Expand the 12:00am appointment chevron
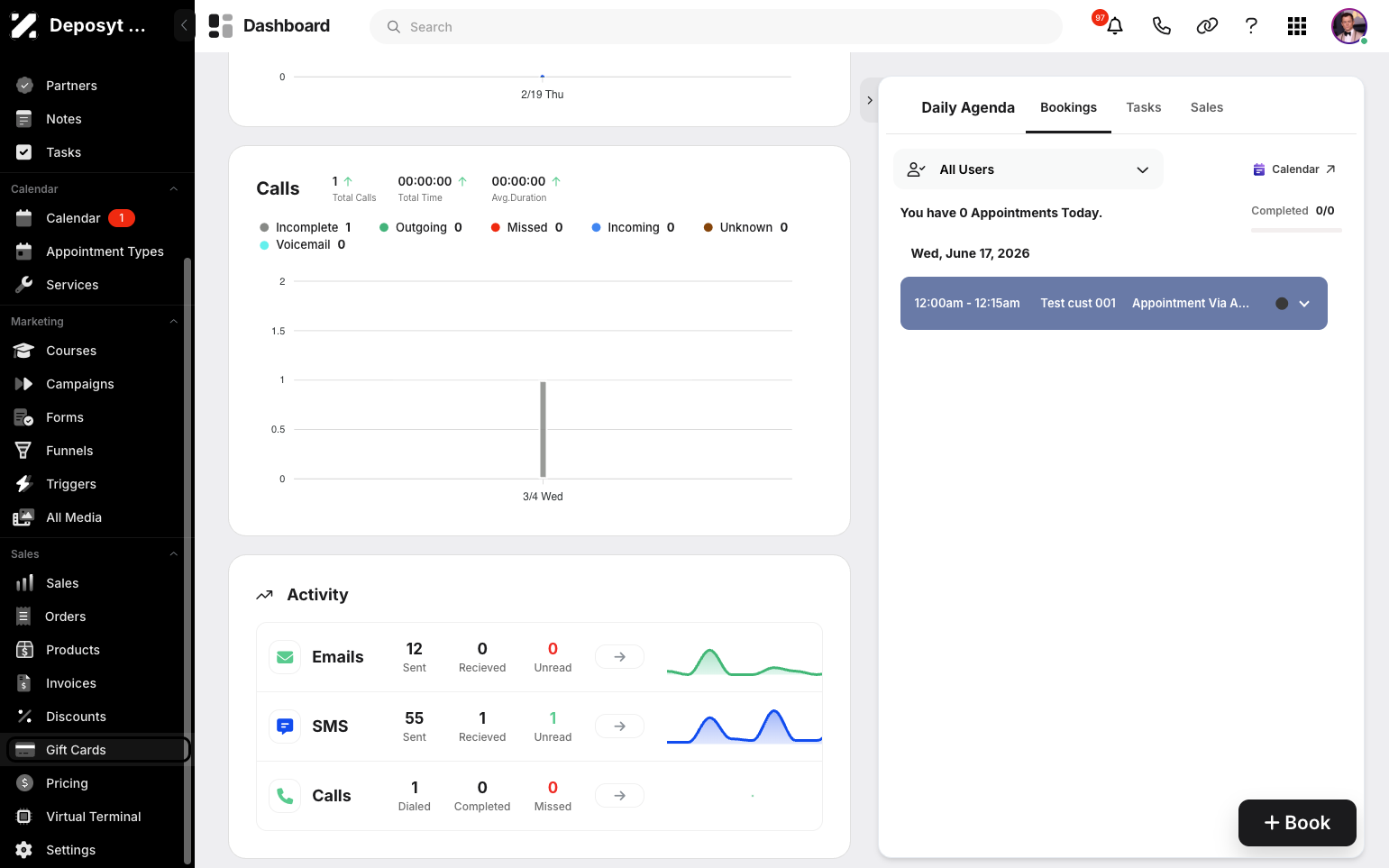The image size is (1389, 868). (x=1304, y=304)
